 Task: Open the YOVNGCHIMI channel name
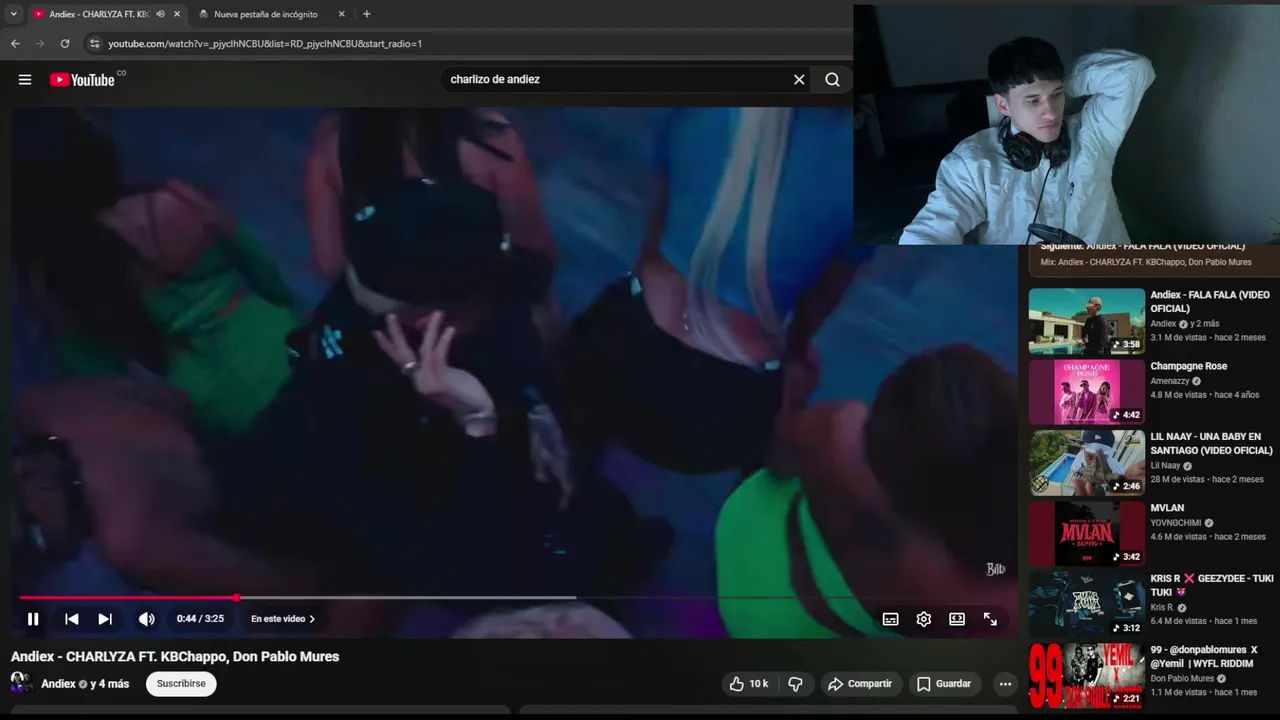click(x=1177, y=523)
